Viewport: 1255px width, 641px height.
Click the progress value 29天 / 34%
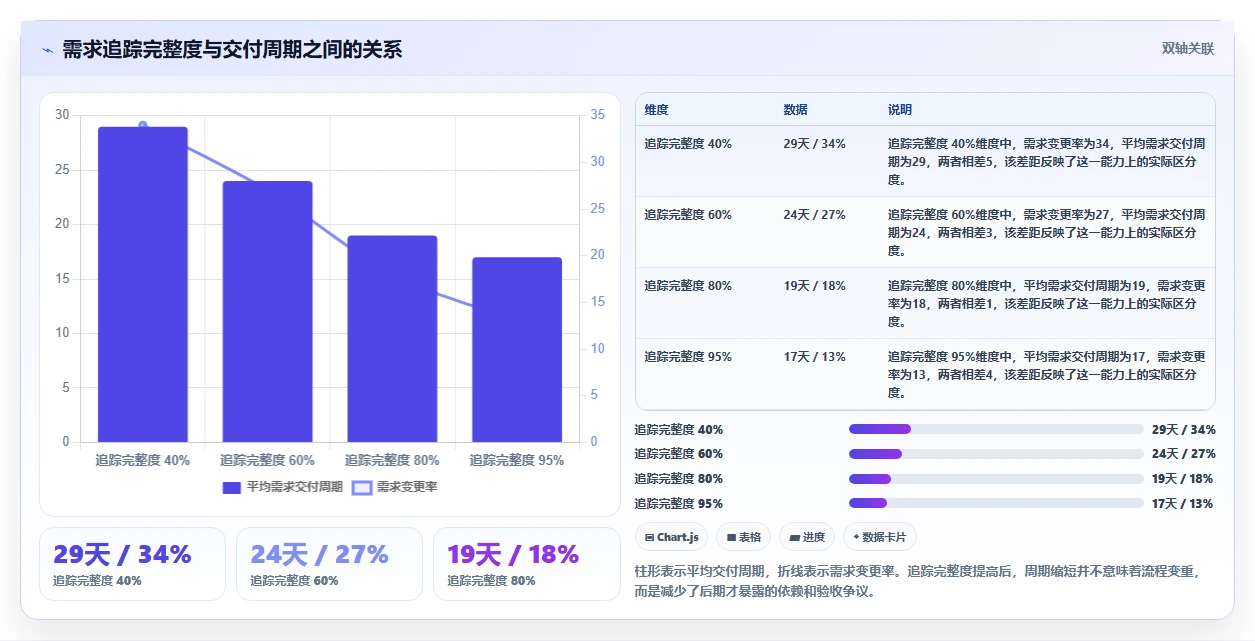[1183, 430]
